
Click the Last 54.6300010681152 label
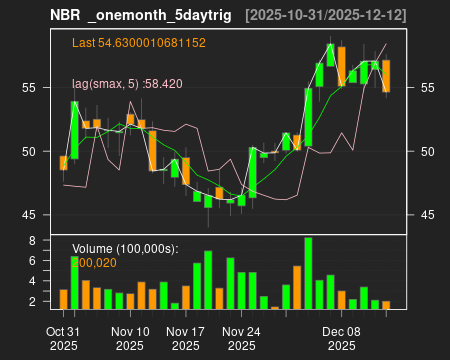[139, 43]
